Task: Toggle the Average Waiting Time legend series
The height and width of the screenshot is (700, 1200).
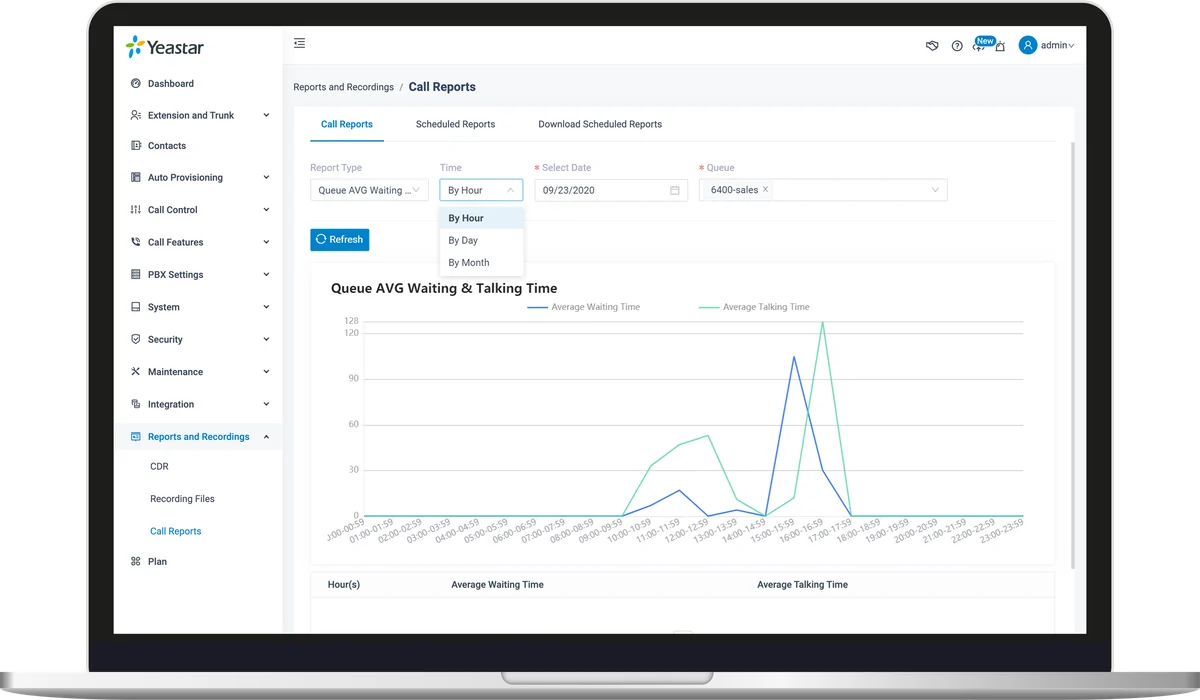Action: coord(584,307)
